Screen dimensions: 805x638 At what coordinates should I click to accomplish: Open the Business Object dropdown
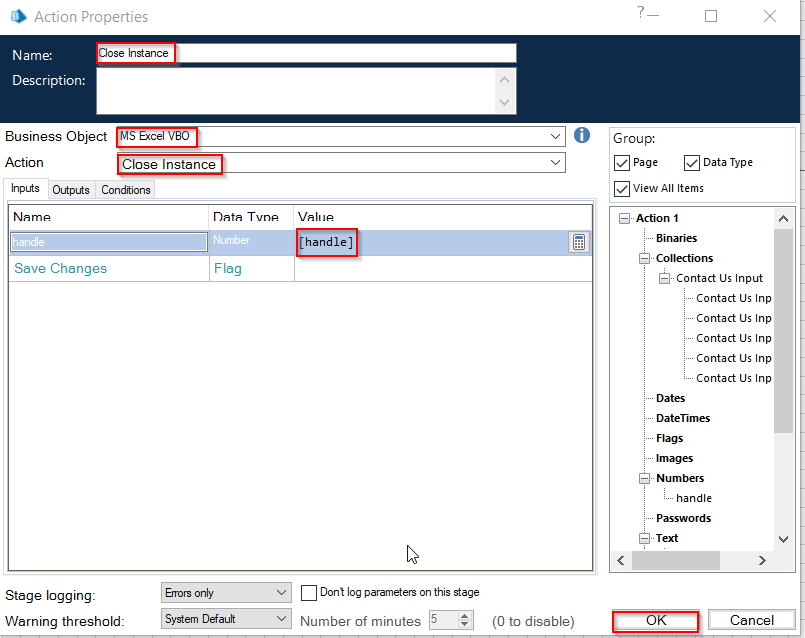pos(555,137)
